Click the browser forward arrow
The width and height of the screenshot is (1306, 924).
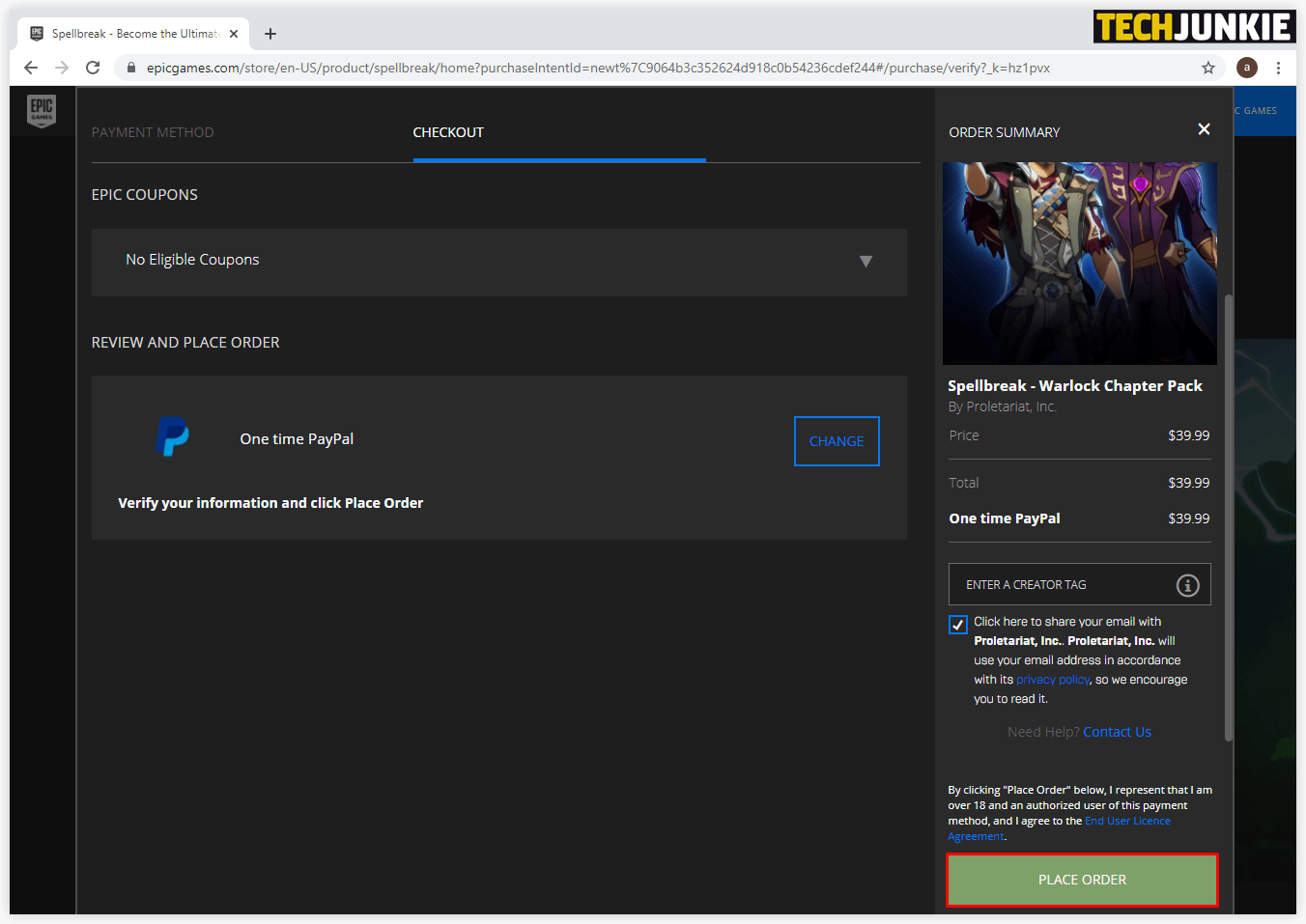(x=62, y=68)
